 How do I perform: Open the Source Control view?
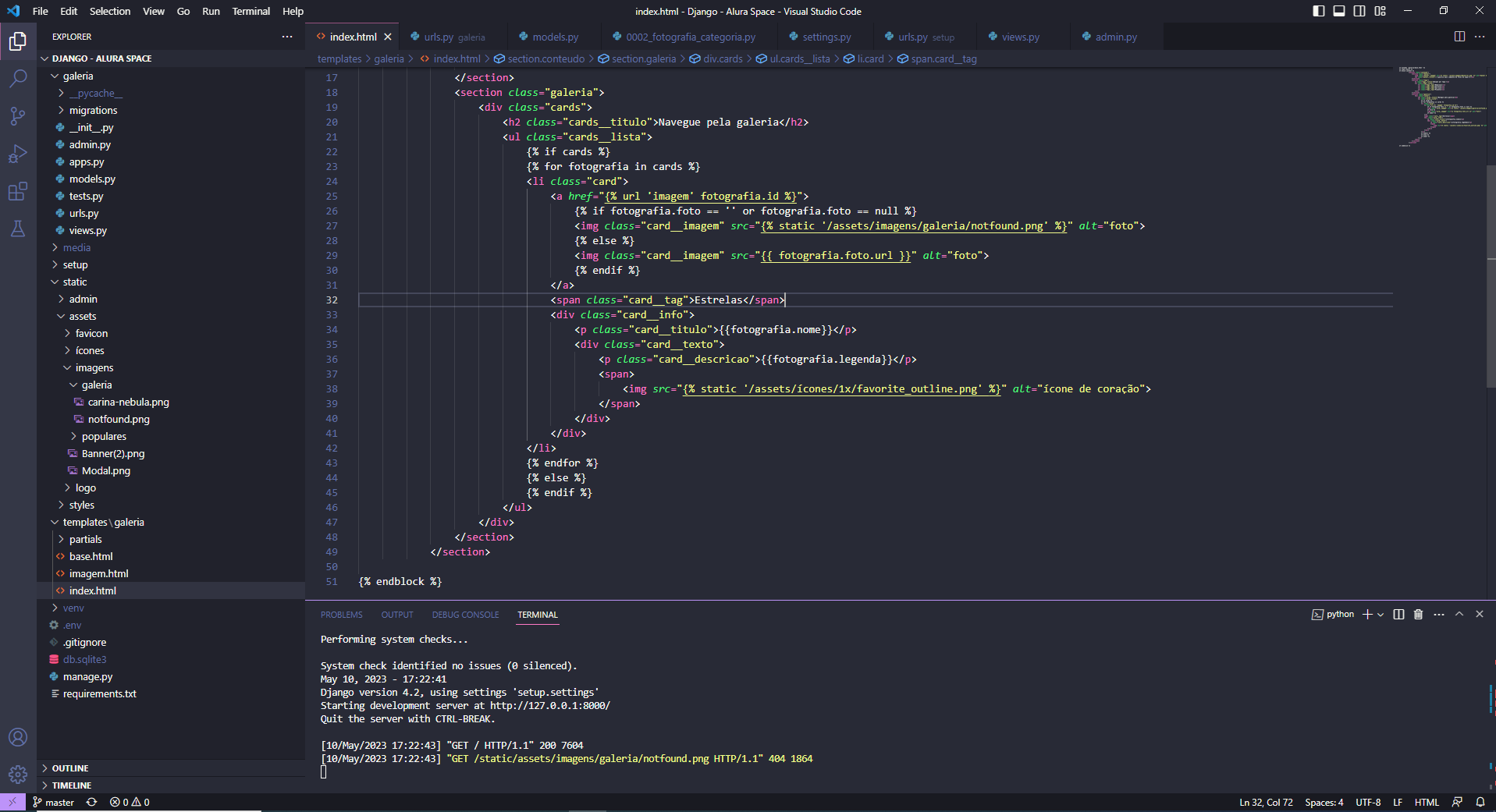click(18, 116)
